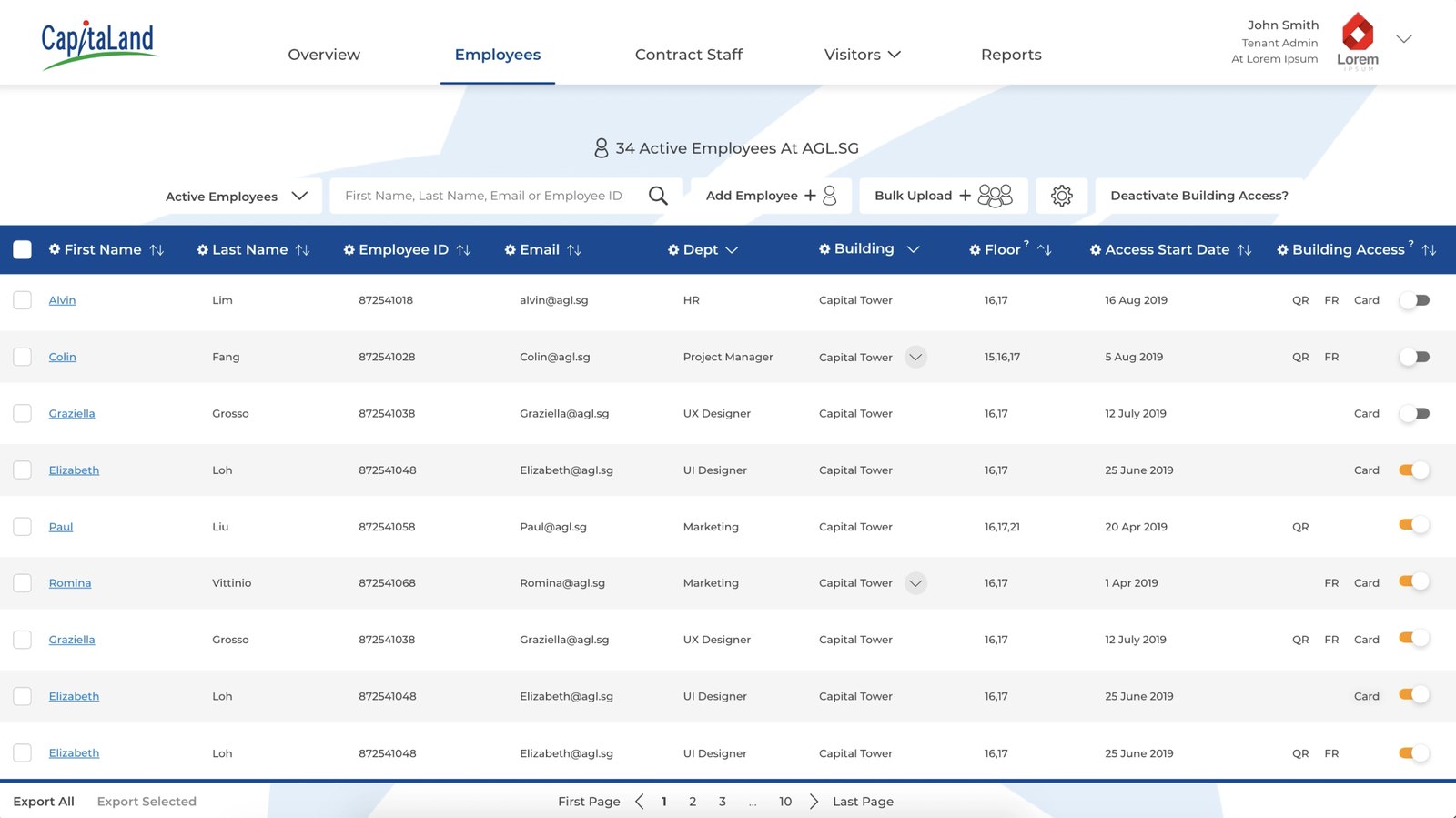Open the Active Employees filter dropdown

pos(236,197)
